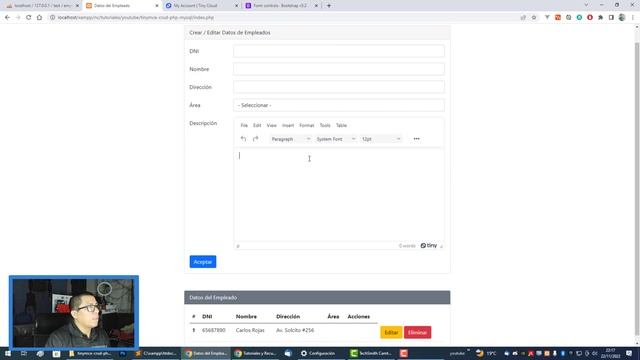
Task: Open a new browser tab with plus
Action: 329,6
